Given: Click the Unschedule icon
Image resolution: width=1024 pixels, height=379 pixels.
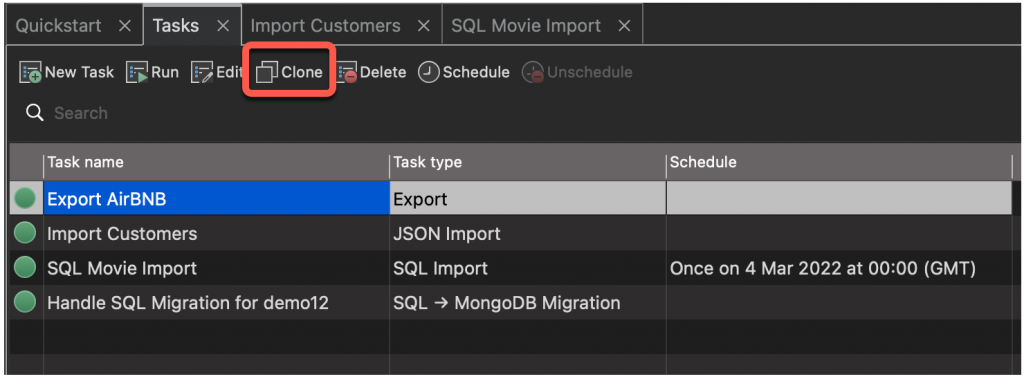Looking at the screenshot, I should coord(533,73).
